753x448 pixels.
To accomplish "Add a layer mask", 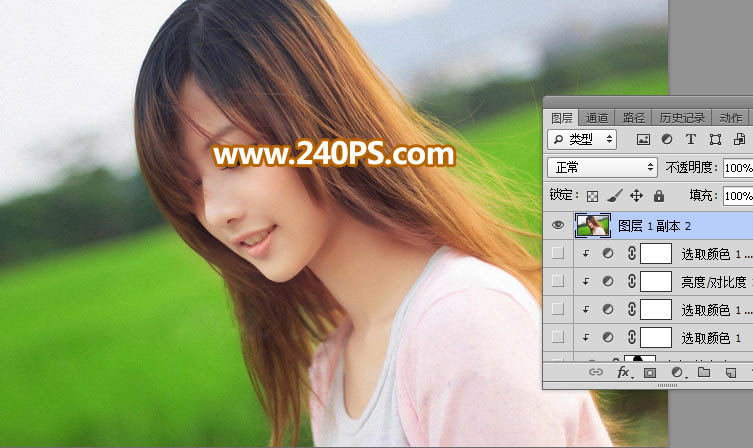I will pyautogui.click(x=650, y=373).
